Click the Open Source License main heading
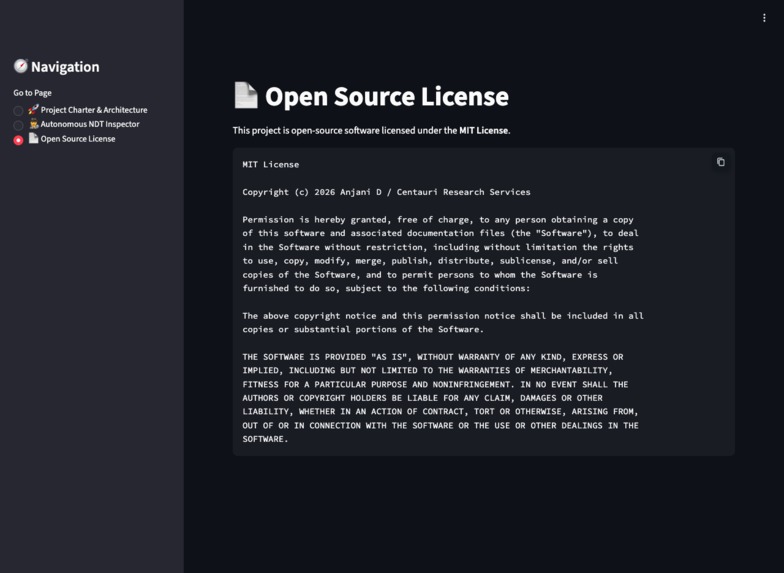The height and width of the screenshot is (573, 784). point(386,96)
